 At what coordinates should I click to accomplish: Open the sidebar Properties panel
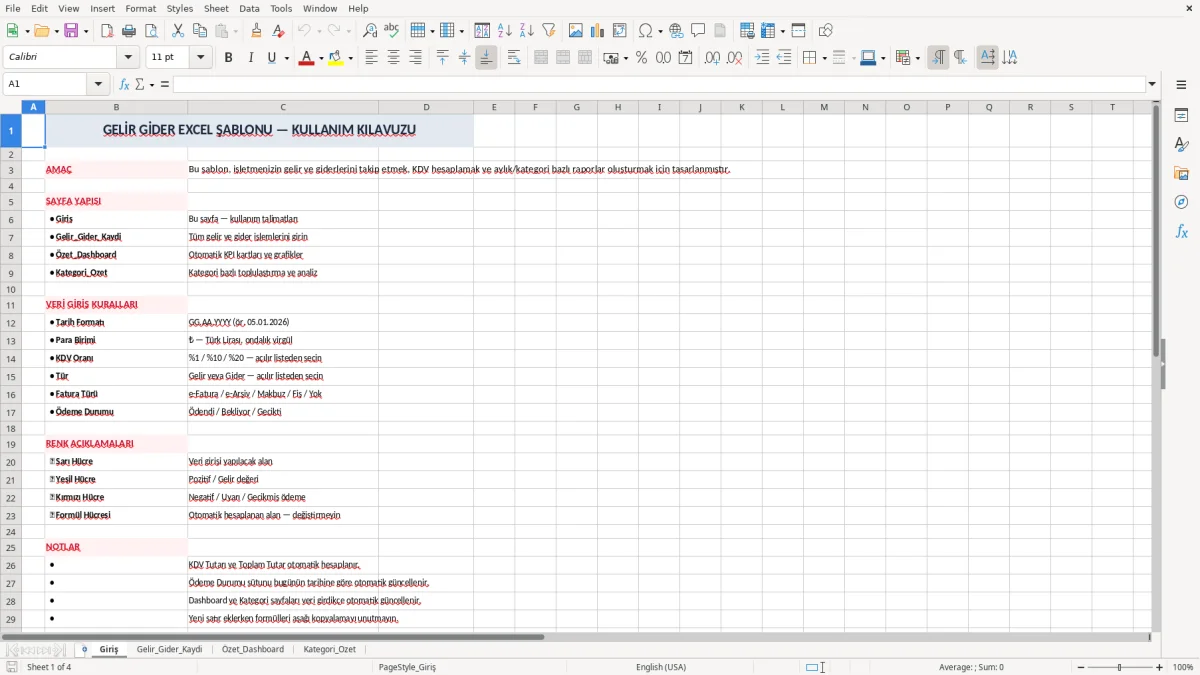(1181, 116)
